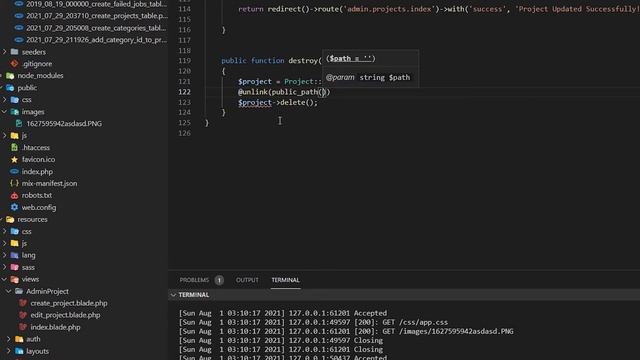Click the .gitignore git icon
Viewport: 640px width, 360px height.
(x=15, y=64)
